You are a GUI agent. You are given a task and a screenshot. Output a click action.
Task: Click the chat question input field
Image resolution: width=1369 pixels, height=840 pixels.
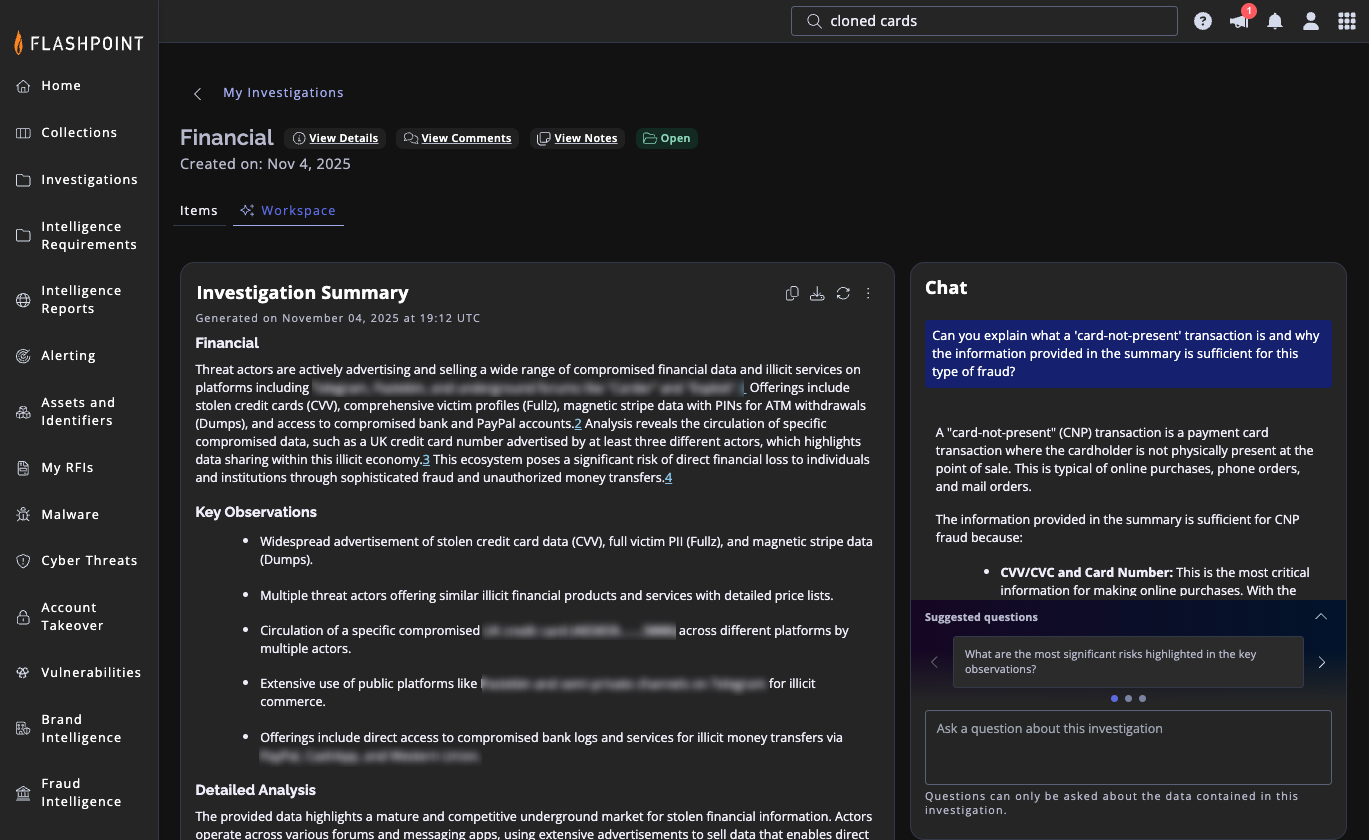tap(1128, 747)
